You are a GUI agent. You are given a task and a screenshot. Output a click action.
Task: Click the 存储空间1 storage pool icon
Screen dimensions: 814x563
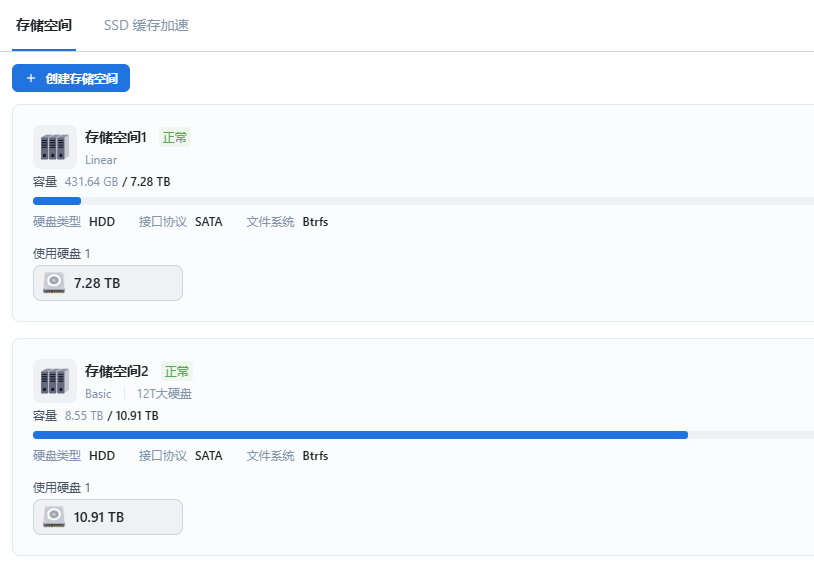(55, 147)
